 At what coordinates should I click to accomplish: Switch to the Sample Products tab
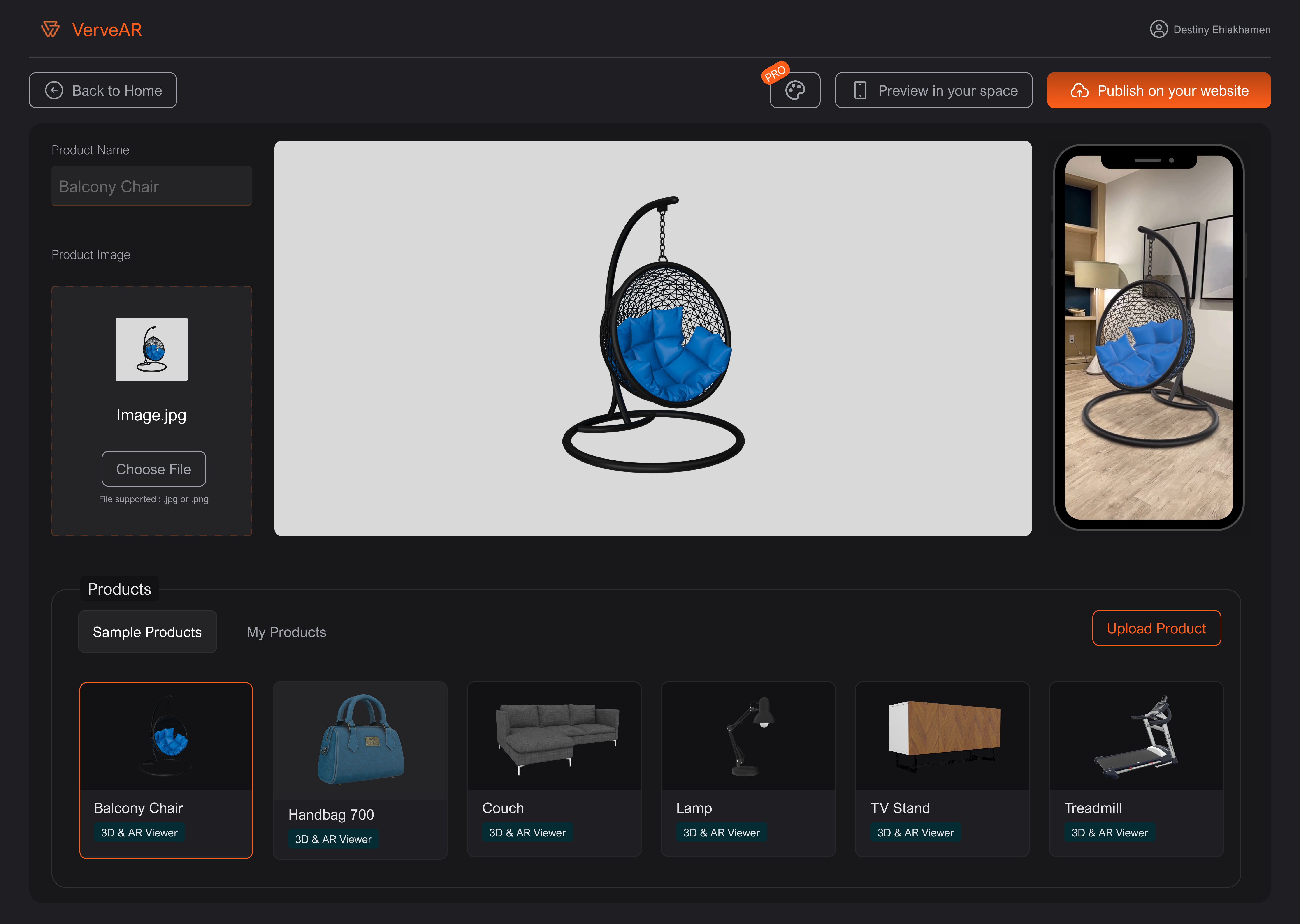pos(147,632)
